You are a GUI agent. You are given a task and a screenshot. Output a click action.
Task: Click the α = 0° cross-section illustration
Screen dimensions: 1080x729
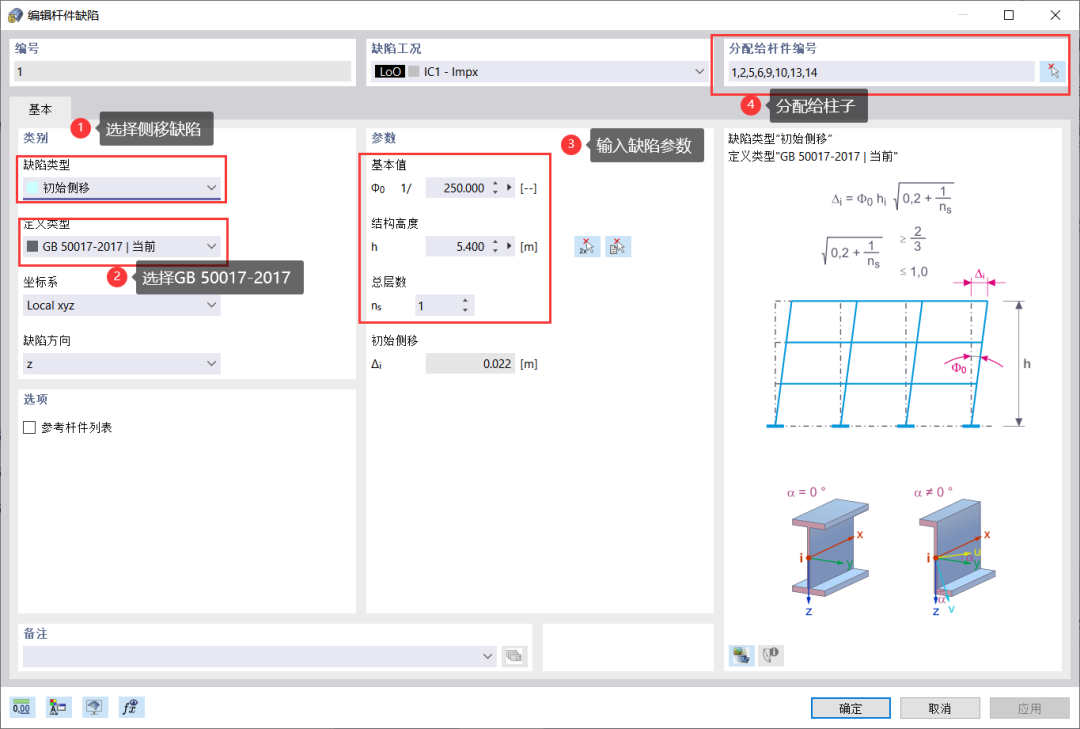[x=829, y=550]
